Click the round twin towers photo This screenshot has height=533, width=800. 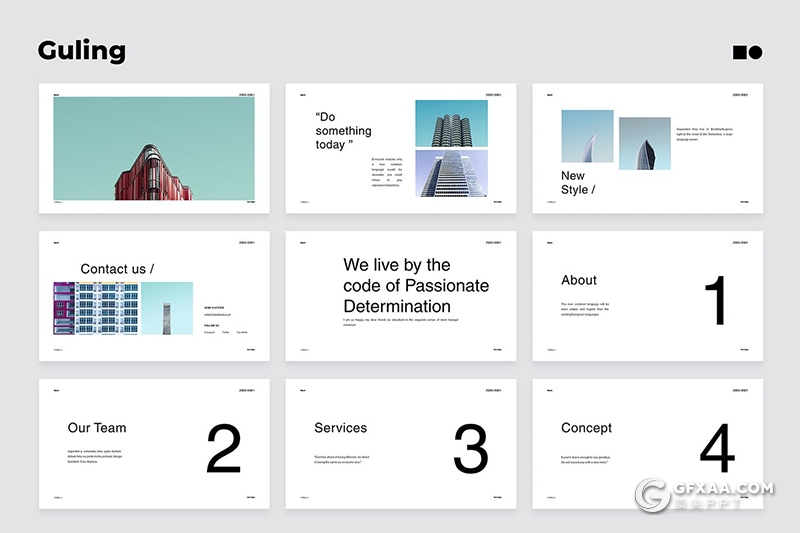[451, 123]
